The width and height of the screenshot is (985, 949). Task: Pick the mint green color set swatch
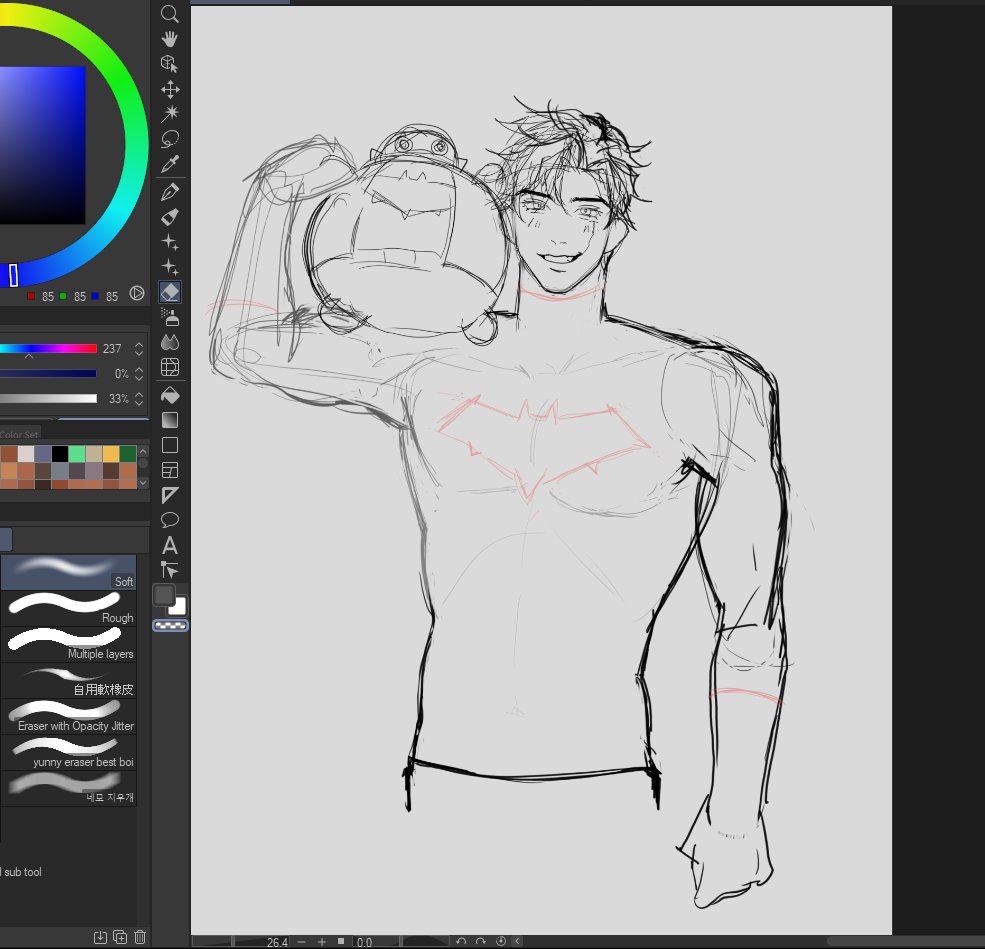coord(77,453)
